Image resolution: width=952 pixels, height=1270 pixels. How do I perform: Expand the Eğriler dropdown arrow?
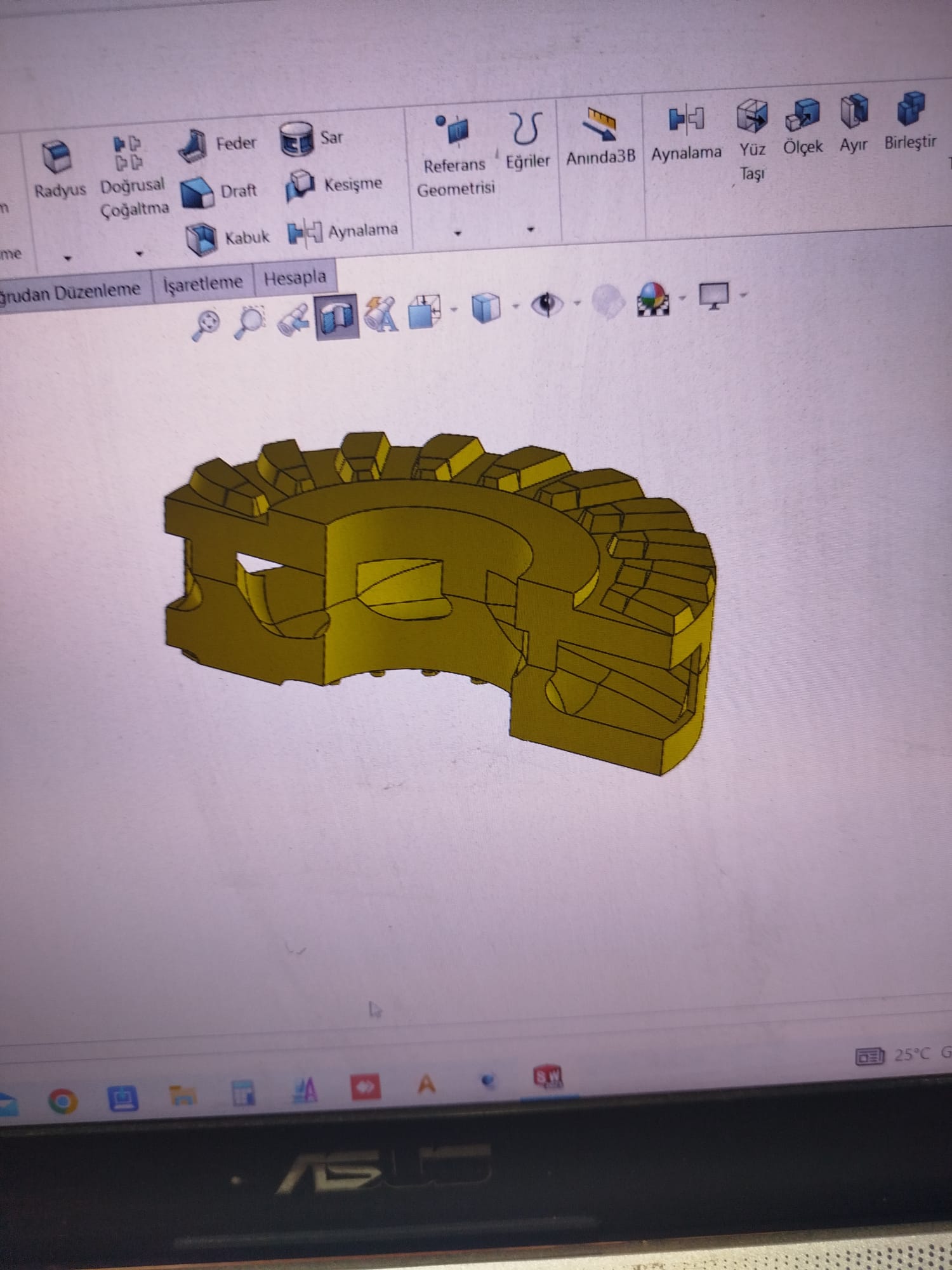531,229
